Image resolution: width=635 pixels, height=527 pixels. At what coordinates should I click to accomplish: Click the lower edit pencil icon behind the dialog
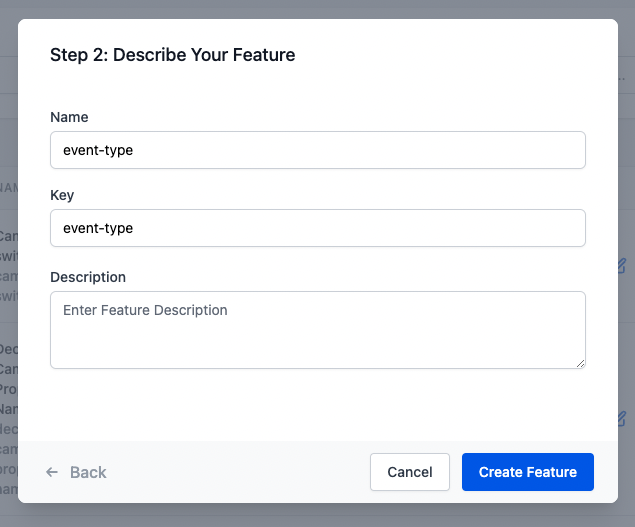point(621,418)
